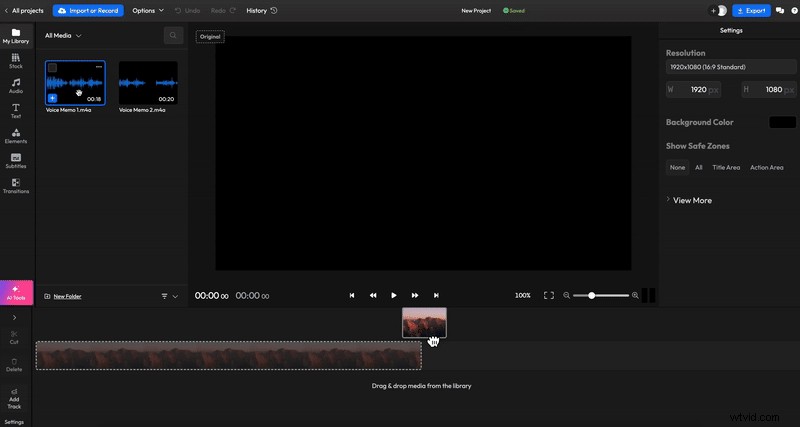Select None safe zone option
This screenshot has width=800, height=427.
pos(678,167)
